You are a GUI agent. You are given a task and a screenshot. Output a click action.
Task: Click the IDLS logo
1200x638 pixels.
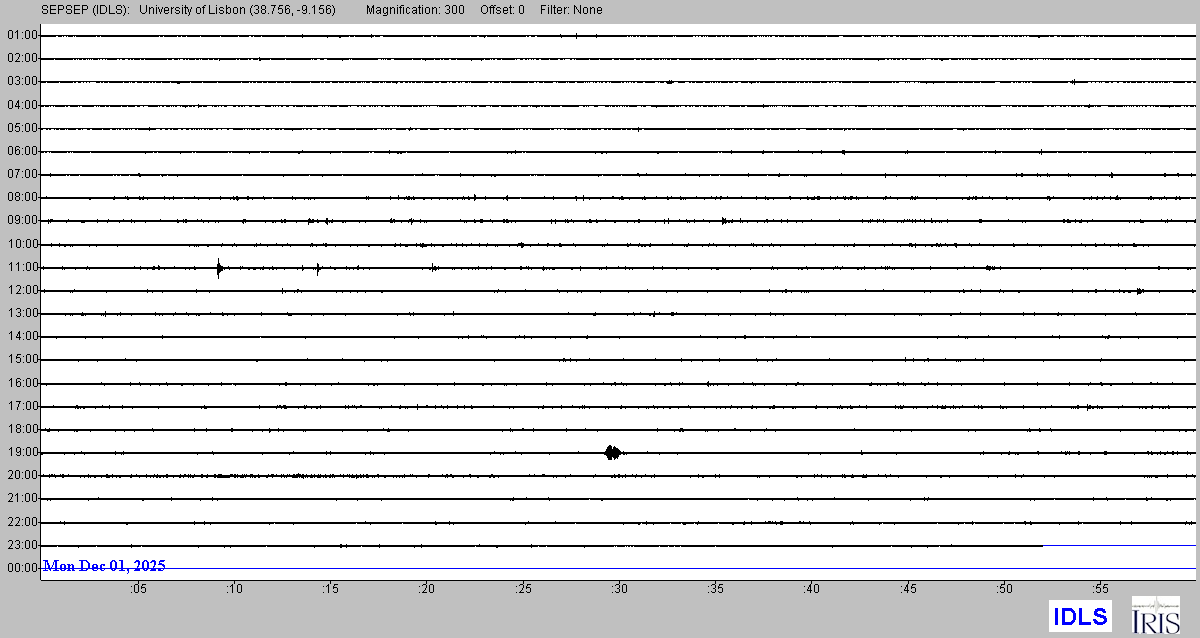(x=1080, y=616)
